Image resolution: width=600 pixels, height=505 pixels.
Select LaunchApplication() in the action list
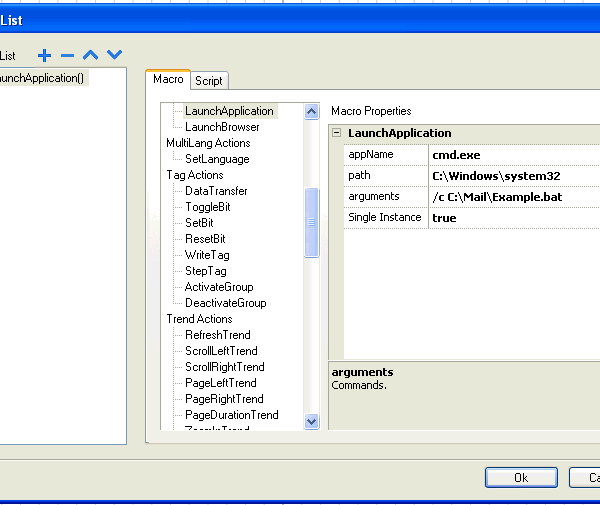tap(42, 78)
